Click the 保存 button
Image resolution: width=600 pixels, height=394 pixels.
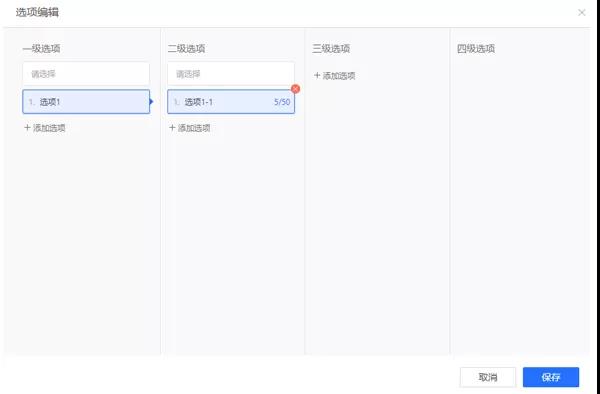coord(551,377)
